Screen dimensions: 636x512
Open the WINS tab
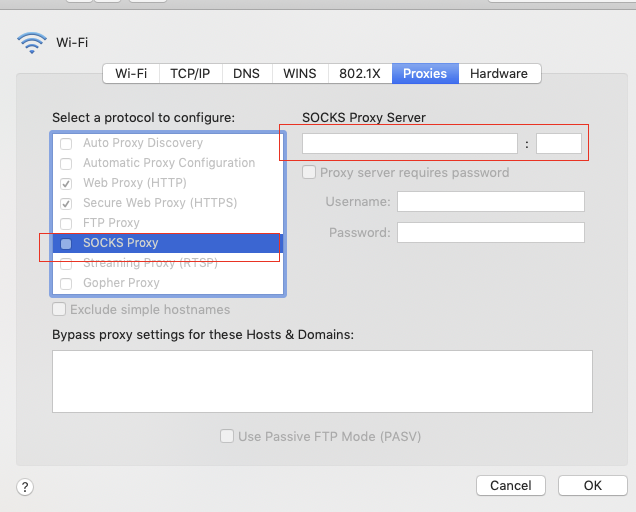(x=300, y=73)
